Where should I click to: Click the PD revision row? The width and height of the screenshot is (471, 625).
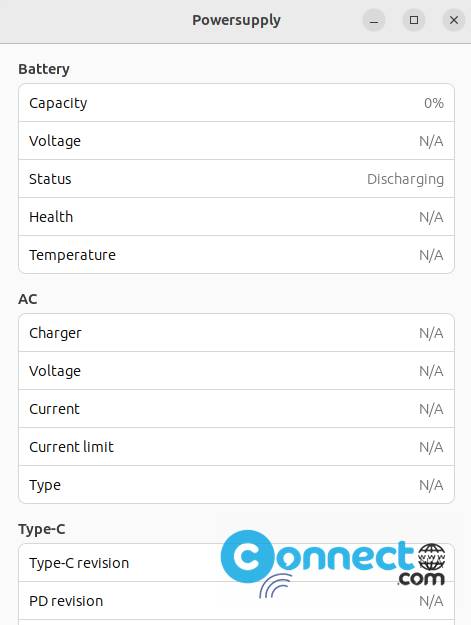coord(236,601)
